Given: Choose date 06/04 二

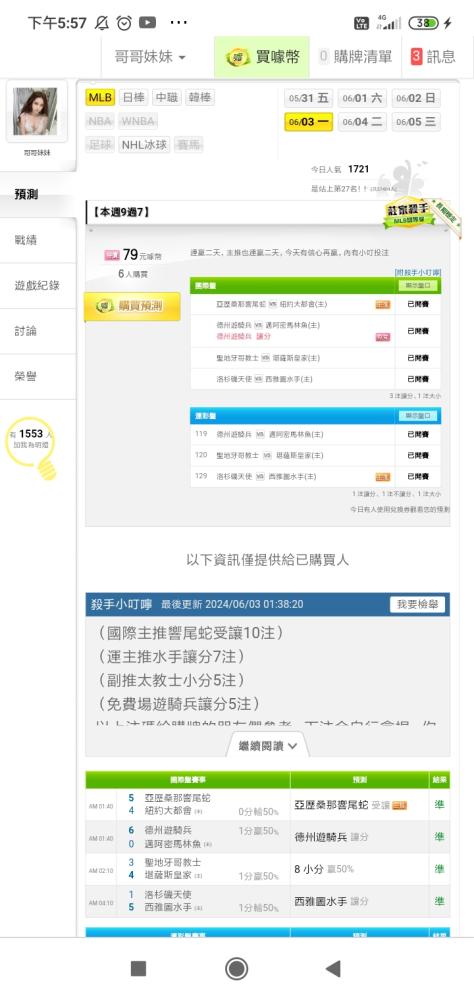Looking at the screenshot, I should click(362, 122).
